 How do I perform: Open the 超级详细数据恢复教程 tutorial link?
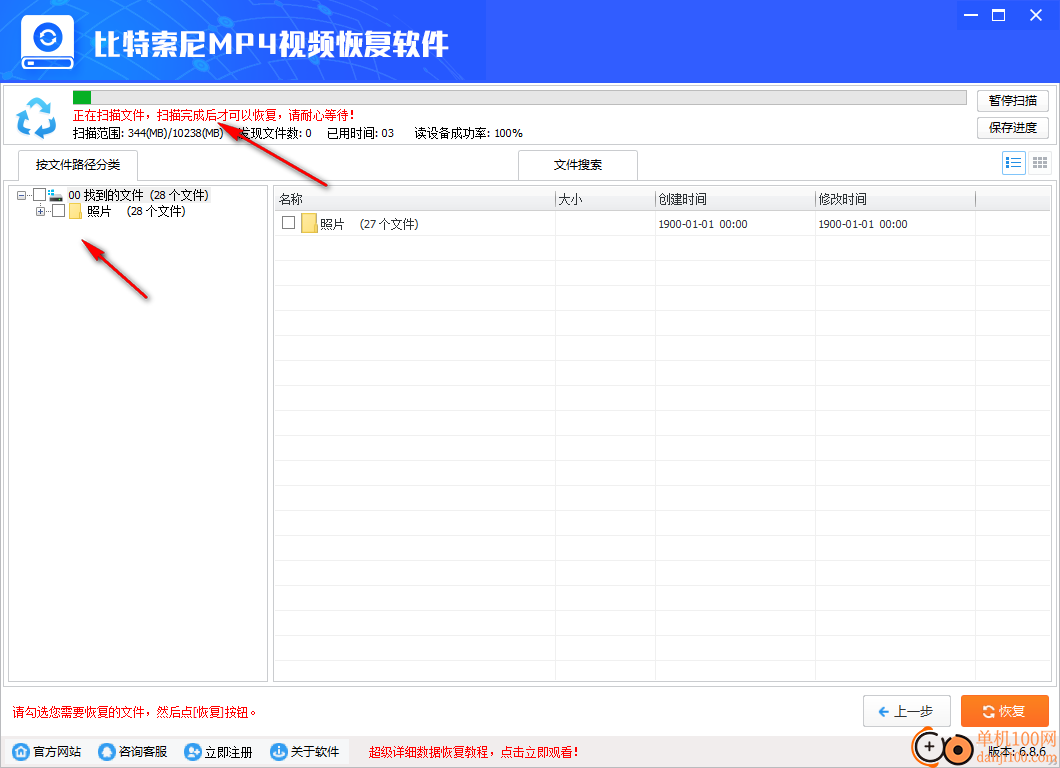[x=473, y=752]
